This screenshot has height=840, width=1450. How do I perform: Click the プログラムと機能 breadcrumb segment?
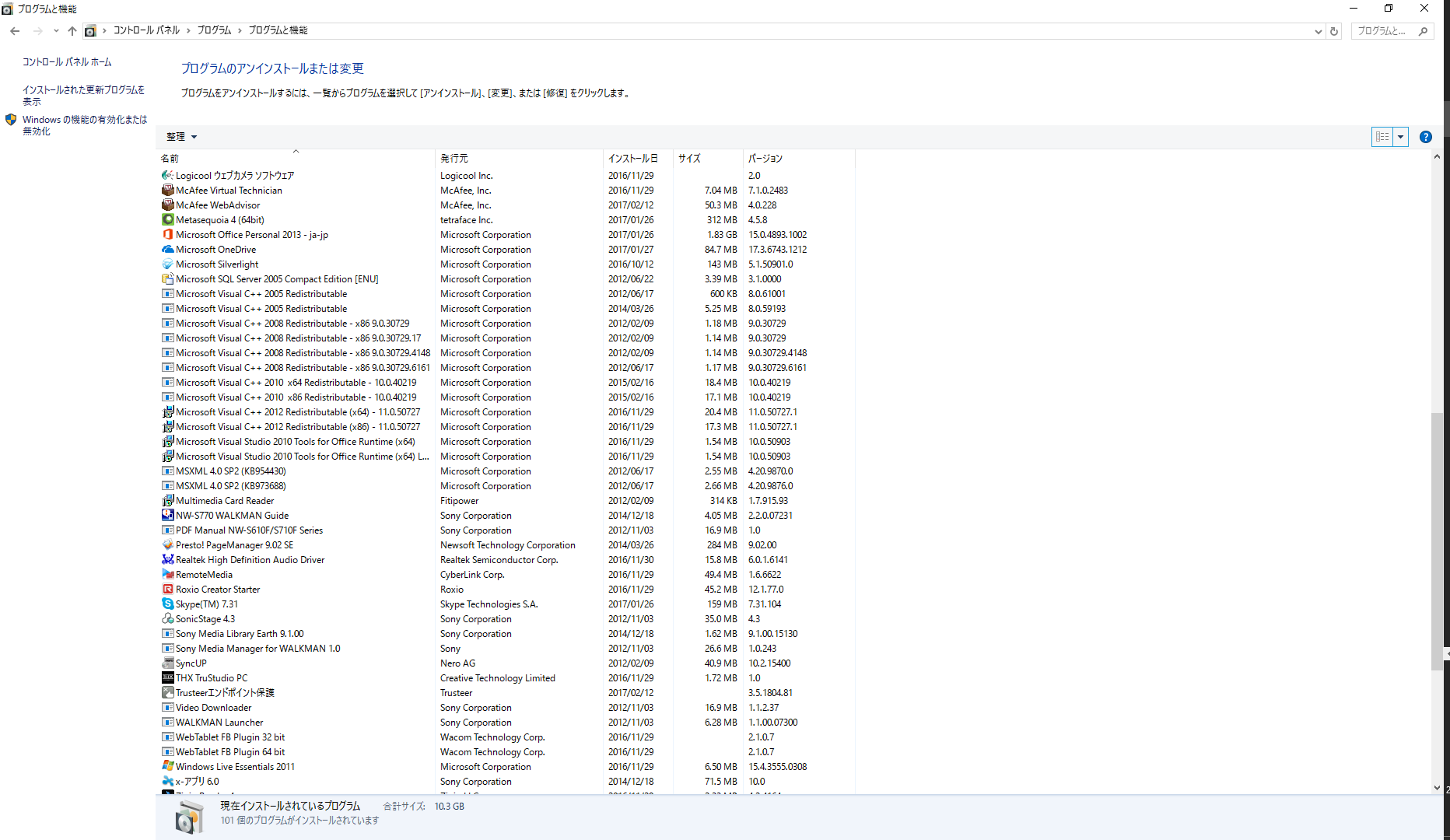pos(278,30)
